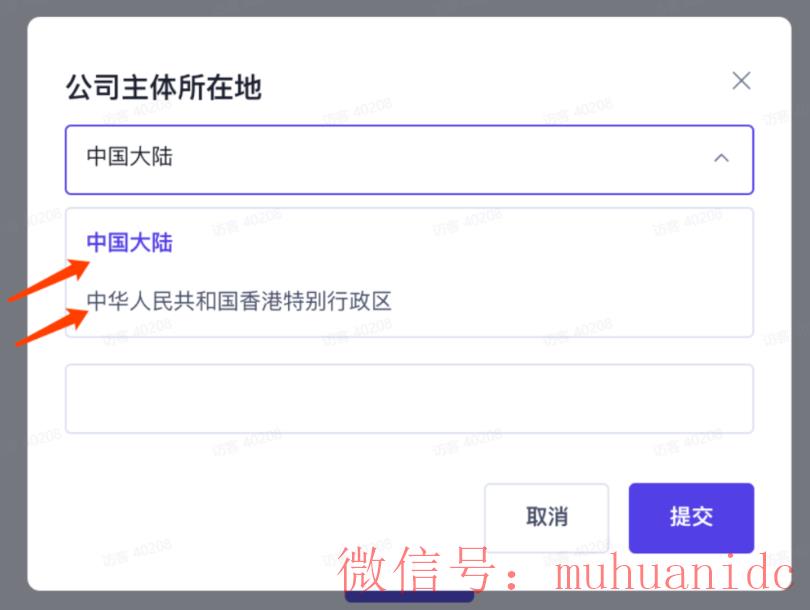Select the highlighted 中国大陆 entry
This screenshot has height=610, width=810.
tap(129, 242)
